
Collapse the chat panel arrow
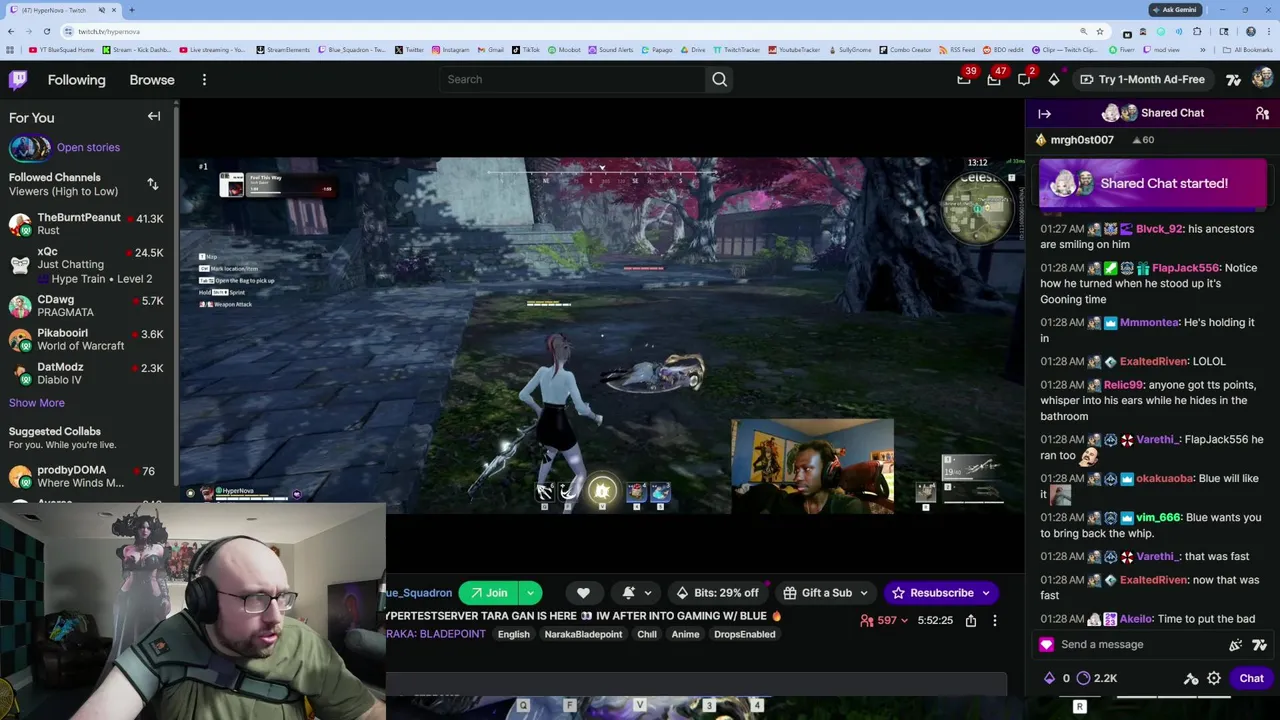pyautogui.click(x=1044, y=113)
